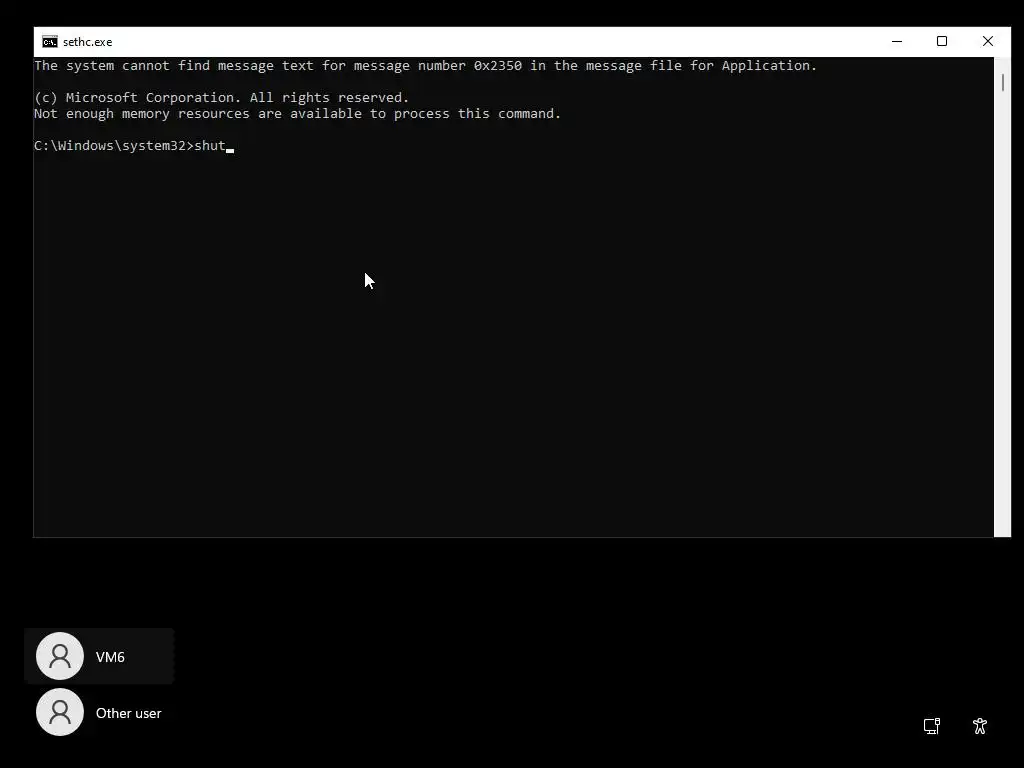1024x768 pixels.
Task: Close the sethc.exe command window
Action: 987,41
